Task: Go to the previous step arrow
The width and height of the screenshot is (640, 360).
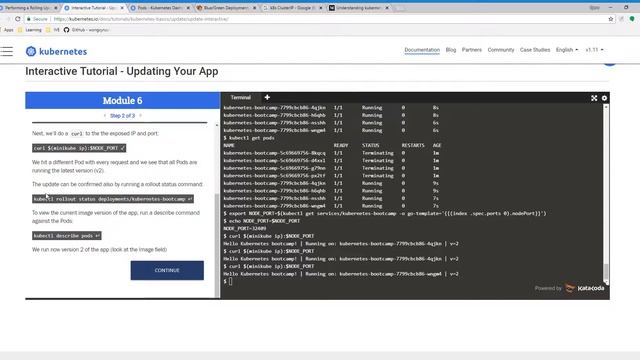Action: [x=105, y=116]
